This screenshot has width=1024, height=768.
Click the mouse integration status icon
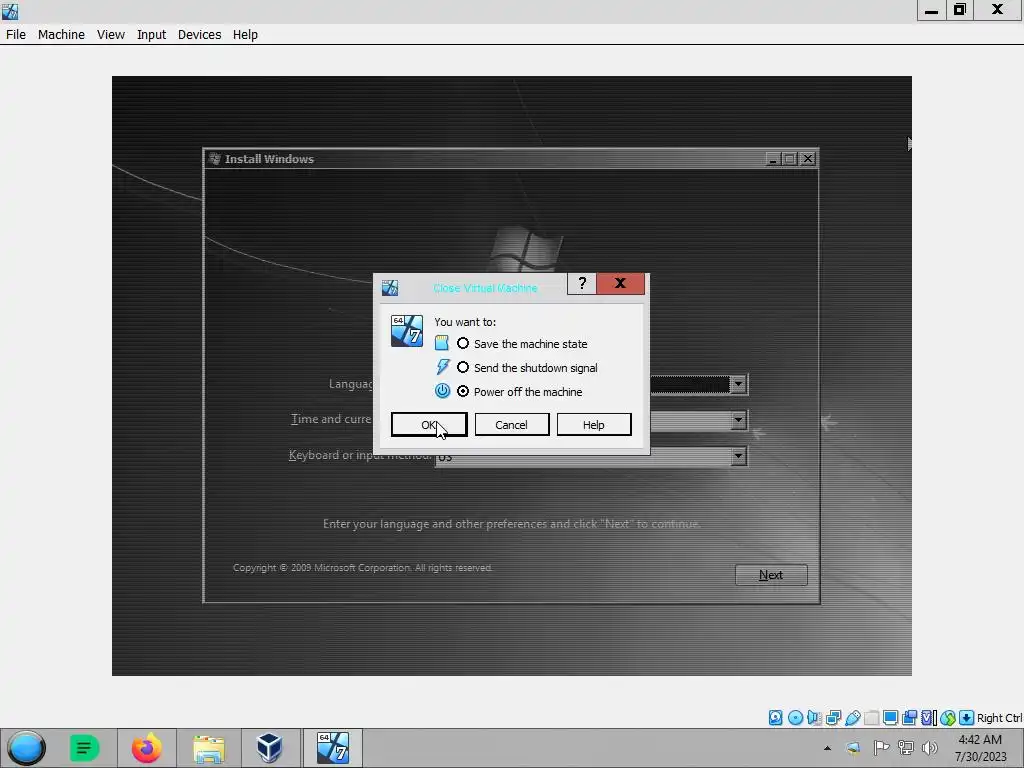pyautogui.click(x=948, y=718)
